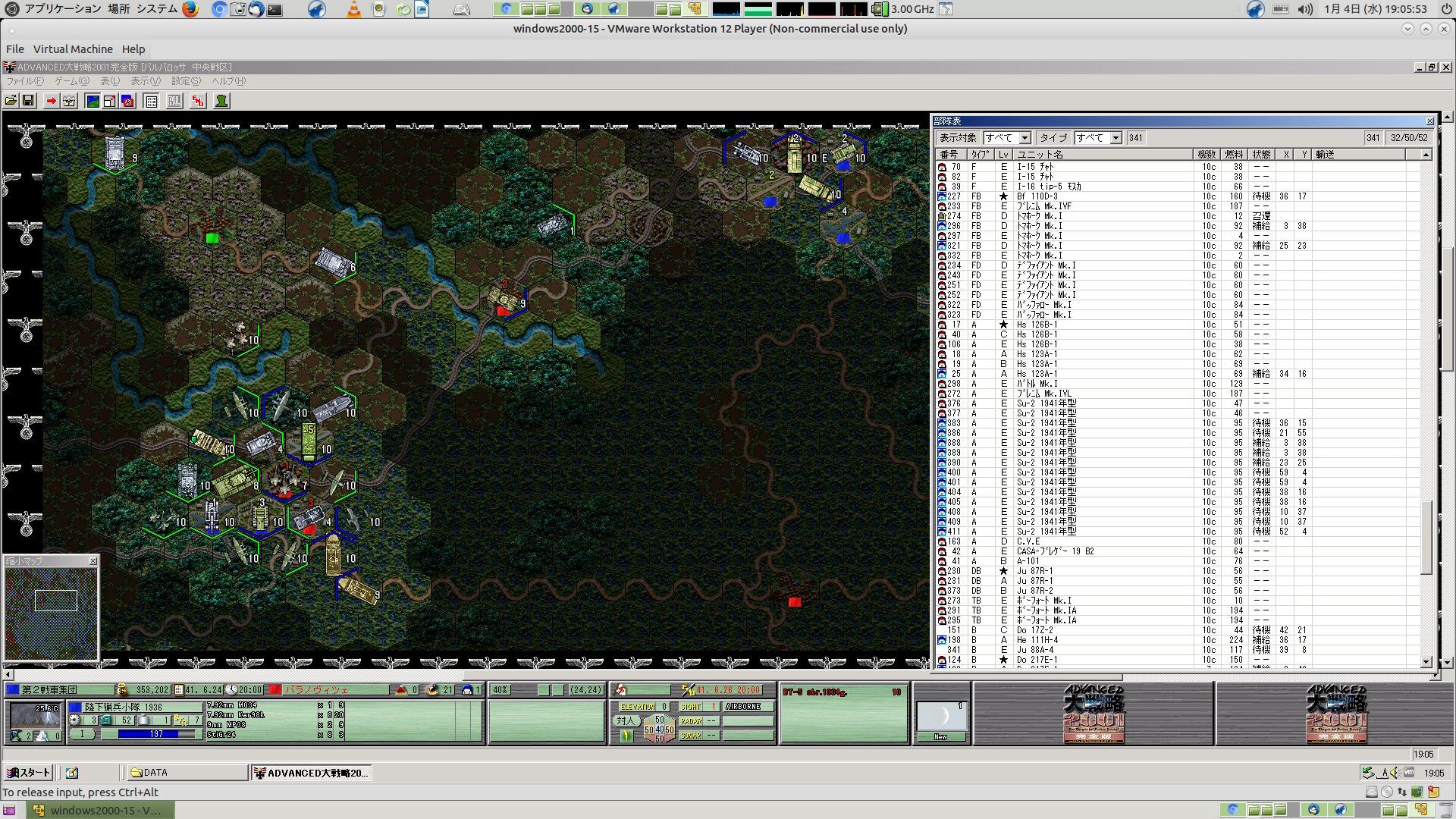
Task: Sort unit list by Lv column header
Action: 1003,155
